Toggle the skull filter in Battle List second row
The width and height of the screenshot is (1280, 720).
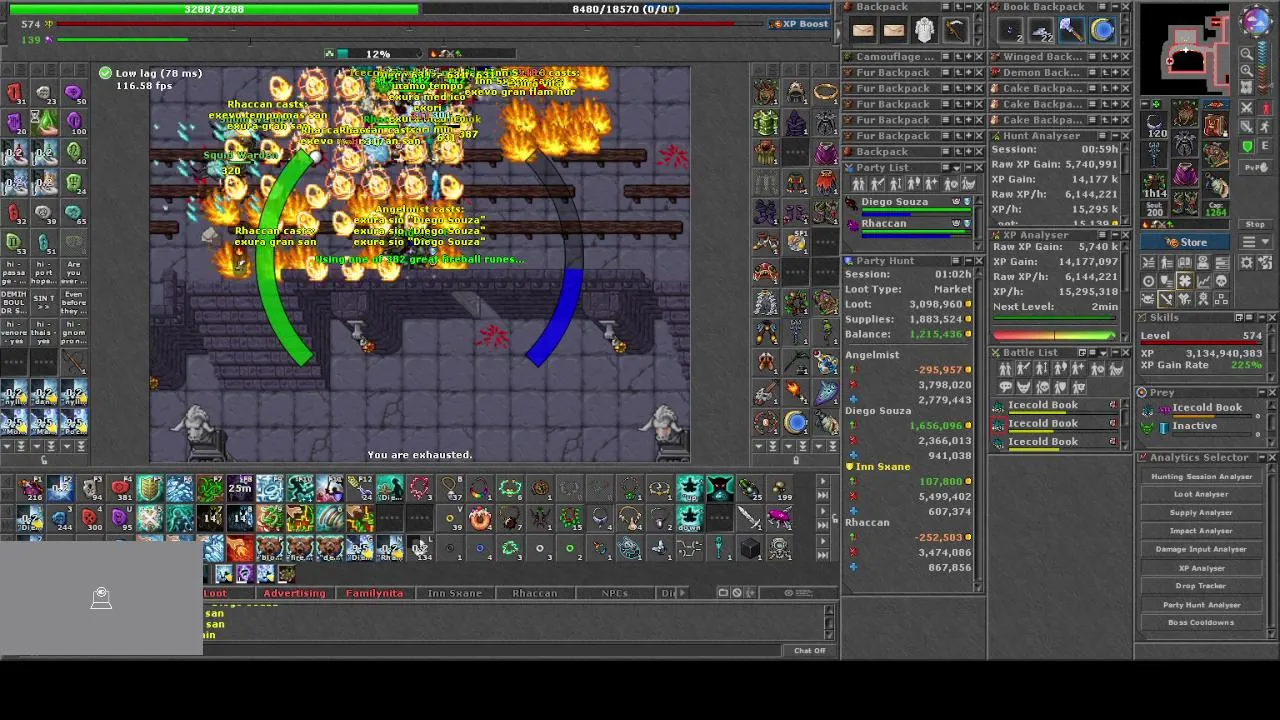point(1042,387)
